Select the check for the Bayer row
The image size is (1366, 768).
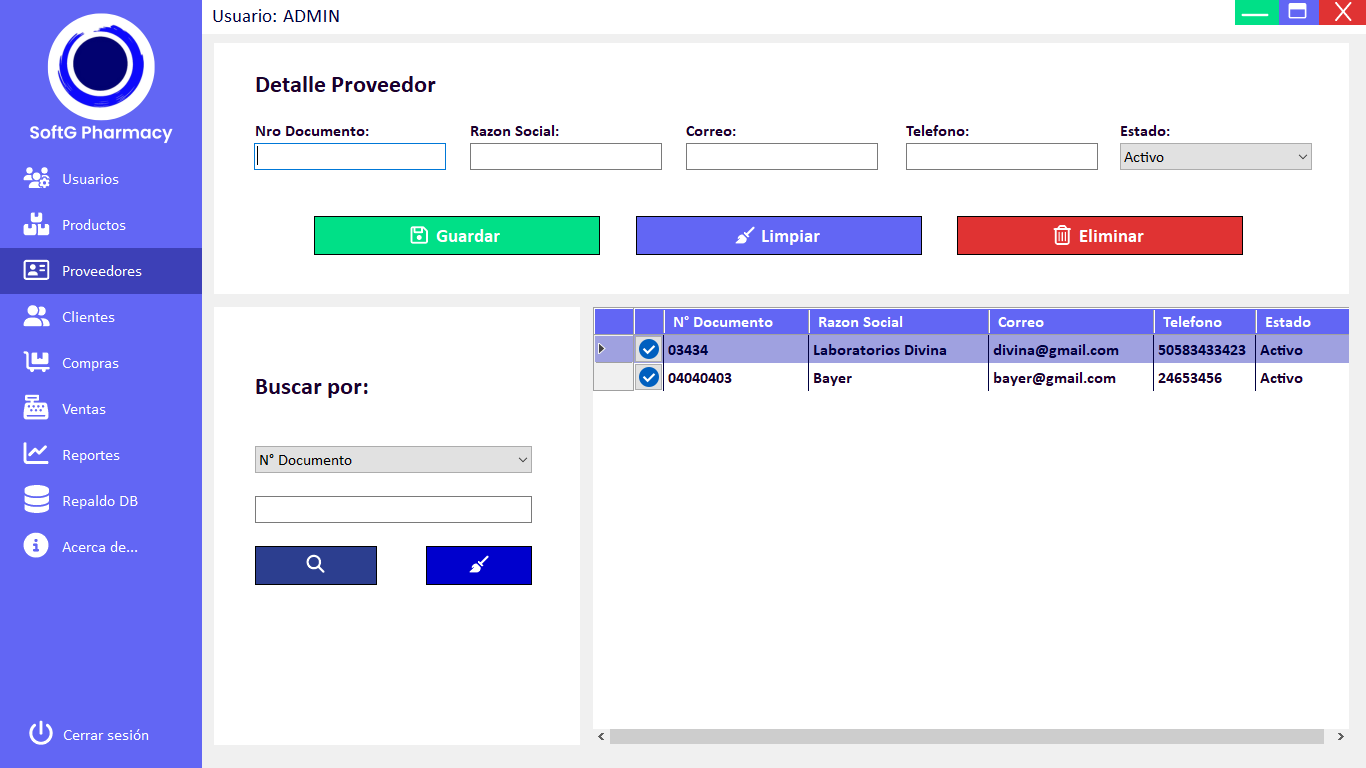pyautogui.click(x=649, y=377)
